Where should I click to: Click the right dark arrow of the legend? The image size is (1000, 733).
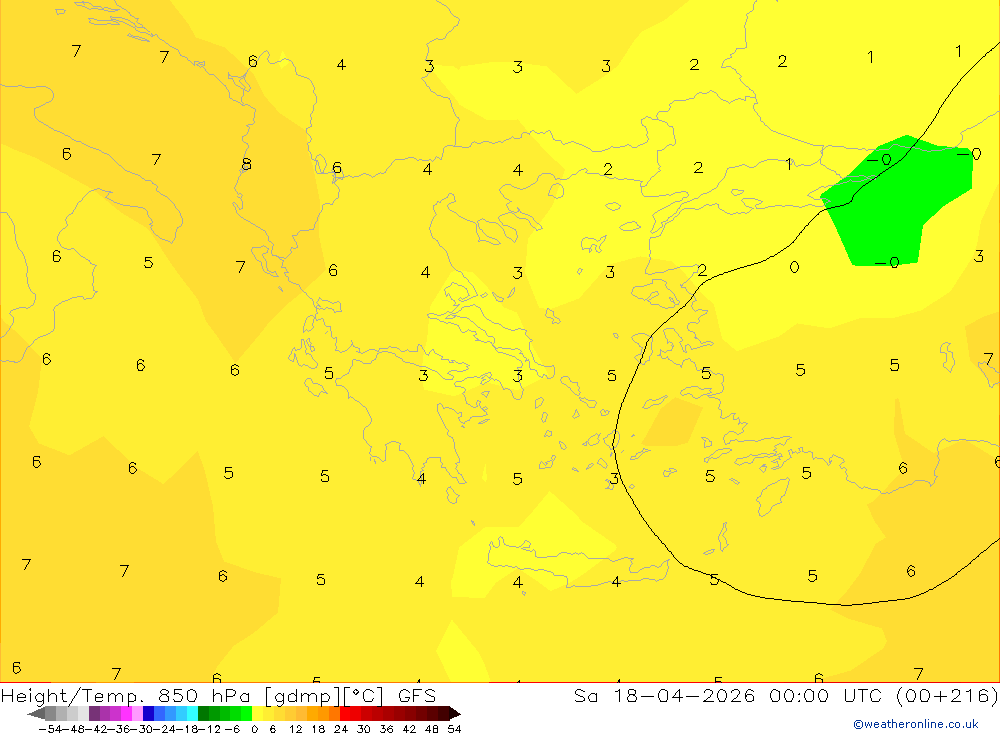pyautogui.click(x=455, y=714)
